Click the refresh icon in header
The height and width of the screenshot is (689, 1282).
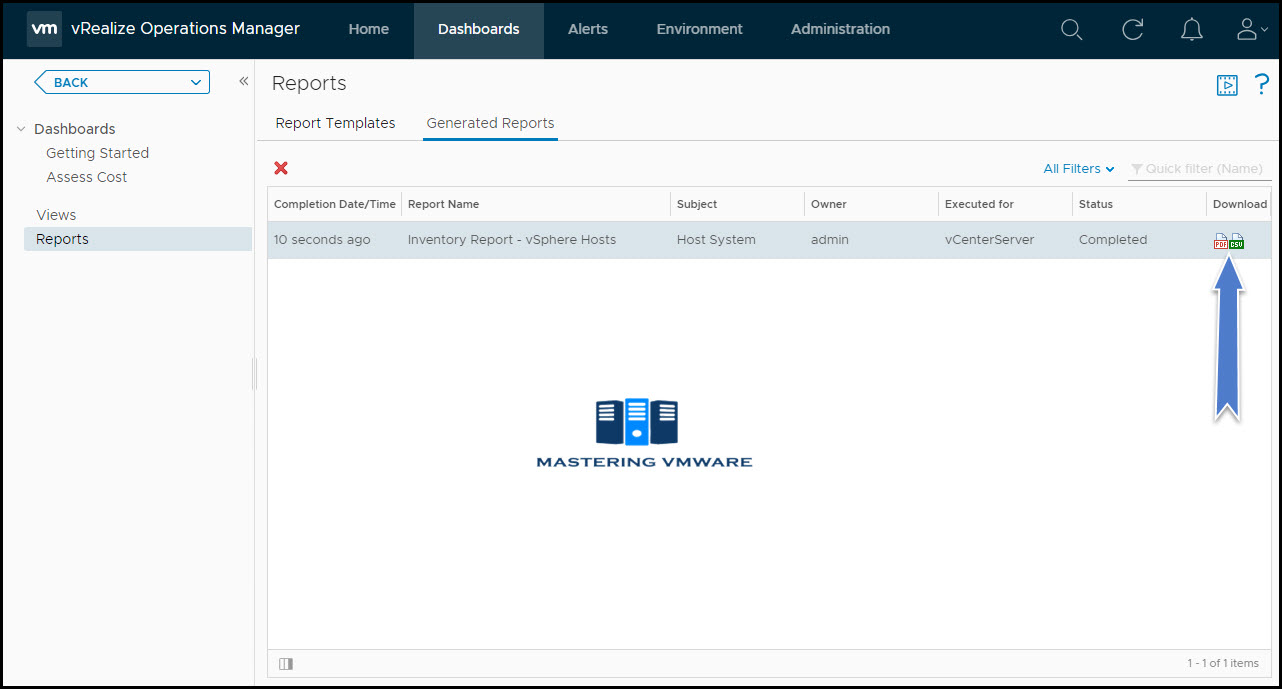tap(1132, 30)
